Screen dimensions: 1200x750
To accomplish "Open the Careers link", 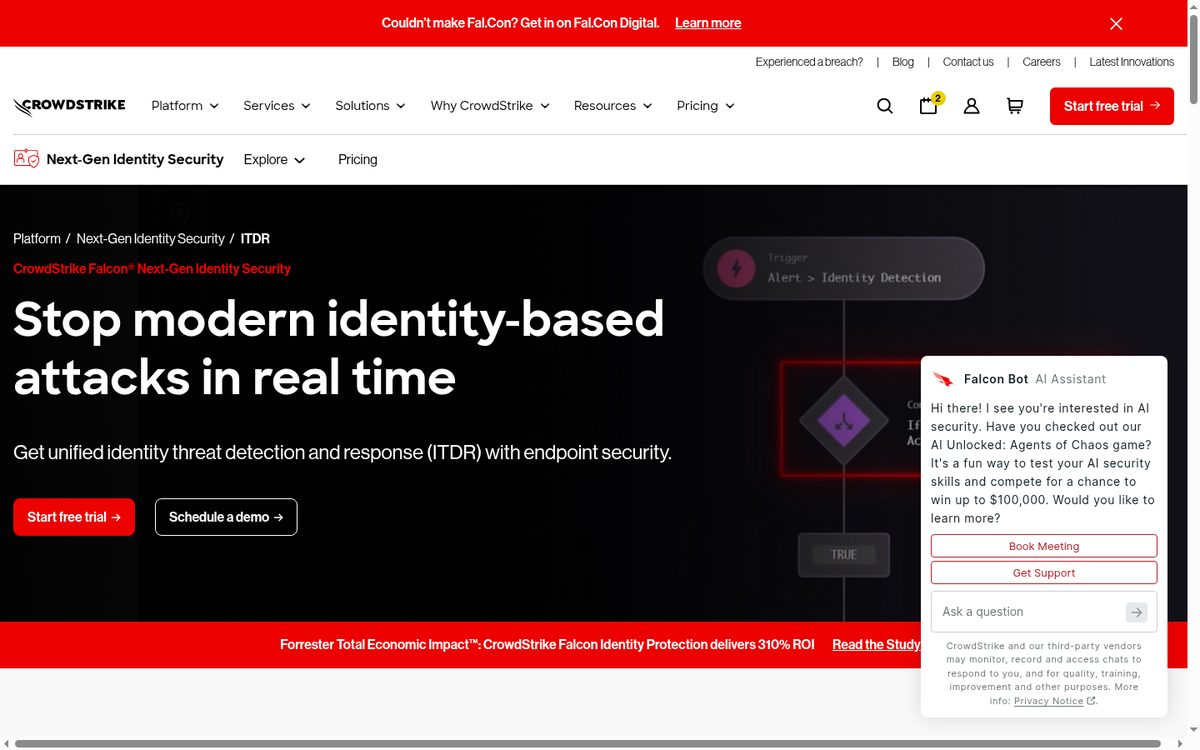I will coord(1041,62).
